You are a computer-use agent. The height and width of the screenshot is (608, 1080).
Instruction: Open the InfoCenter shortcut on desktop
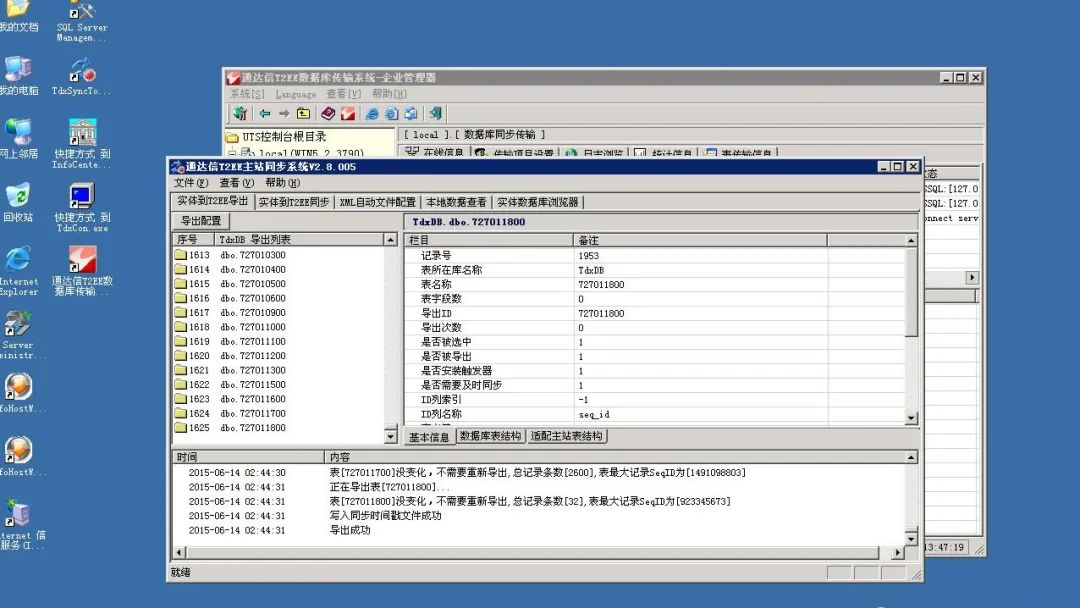pos(82,143)
